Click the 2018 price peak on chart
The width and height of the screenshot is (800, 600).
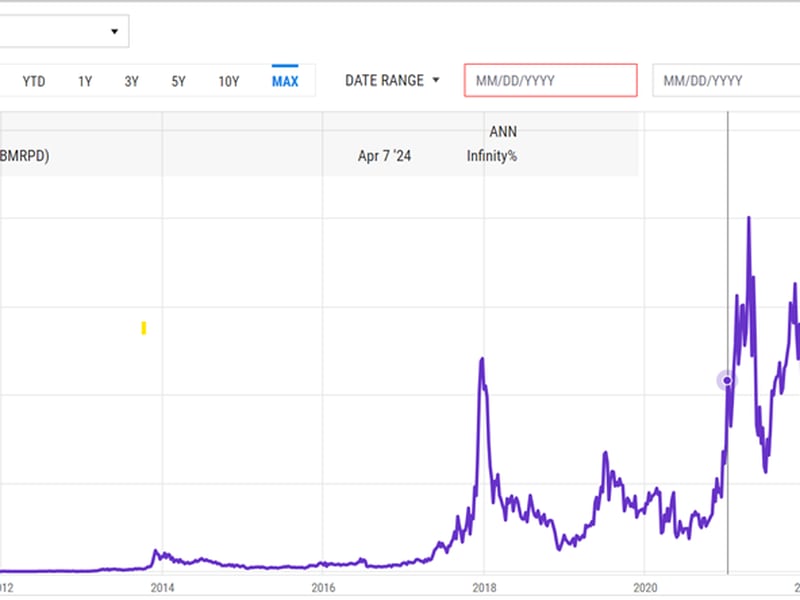[x=482, y=359]
